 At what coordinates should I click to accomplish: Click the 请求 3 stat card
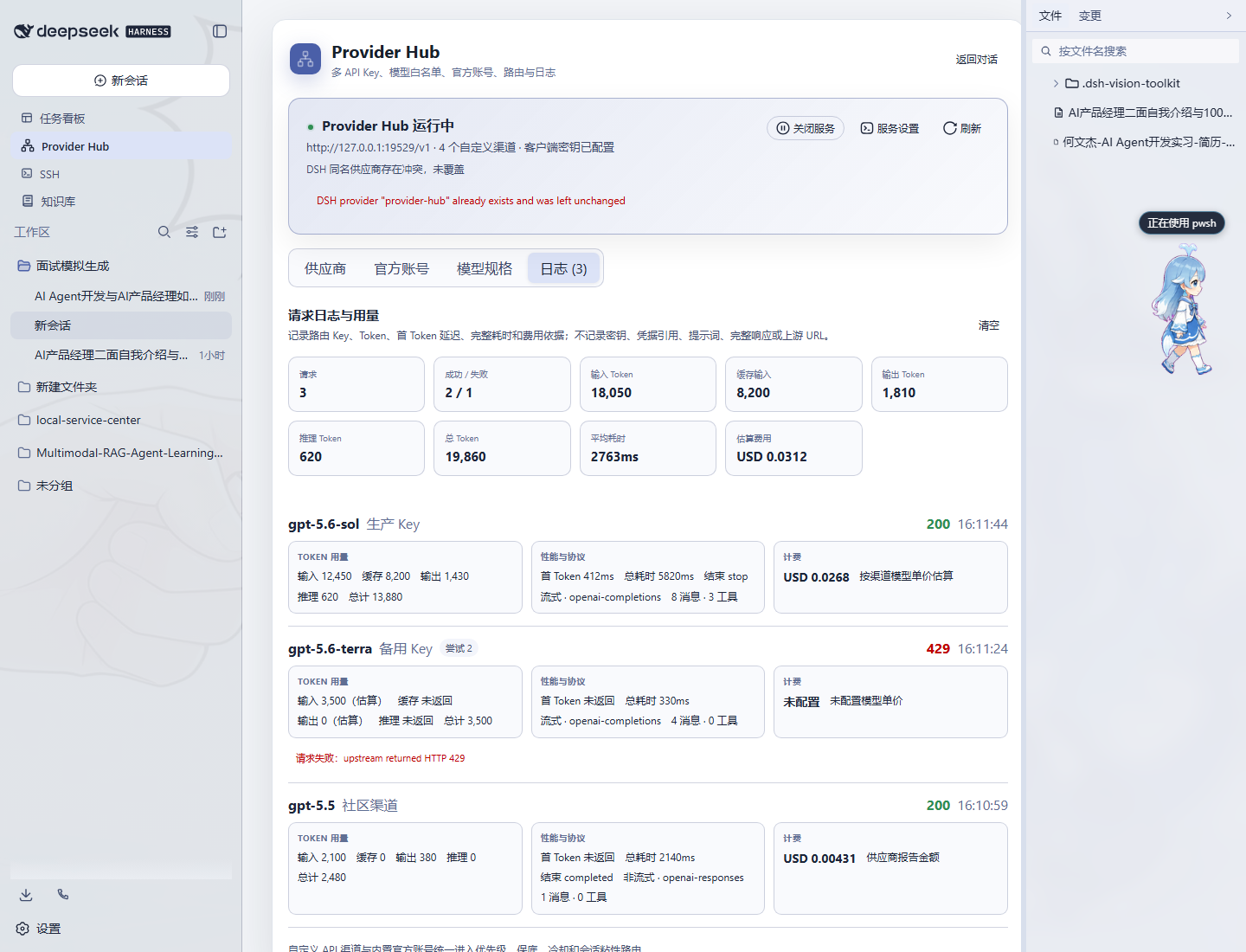coord(356,384)
